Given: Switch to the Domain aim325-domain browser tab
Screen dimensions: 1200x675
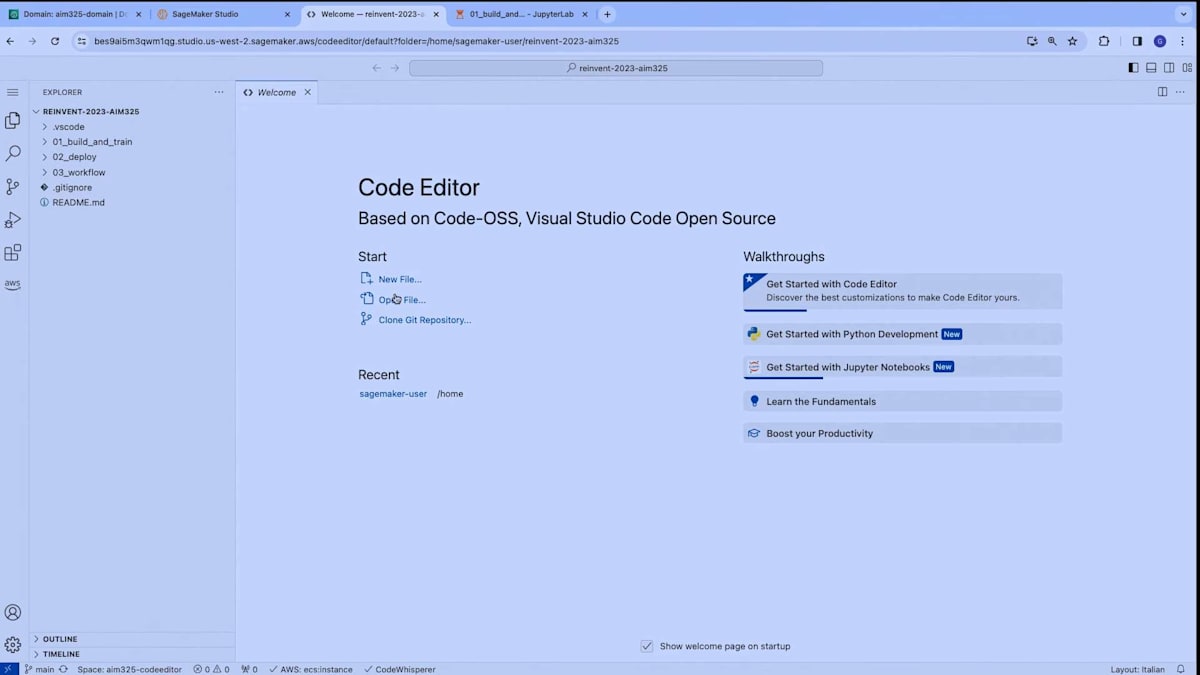Looking at the screenshot, I should click(x=75, y=14).
